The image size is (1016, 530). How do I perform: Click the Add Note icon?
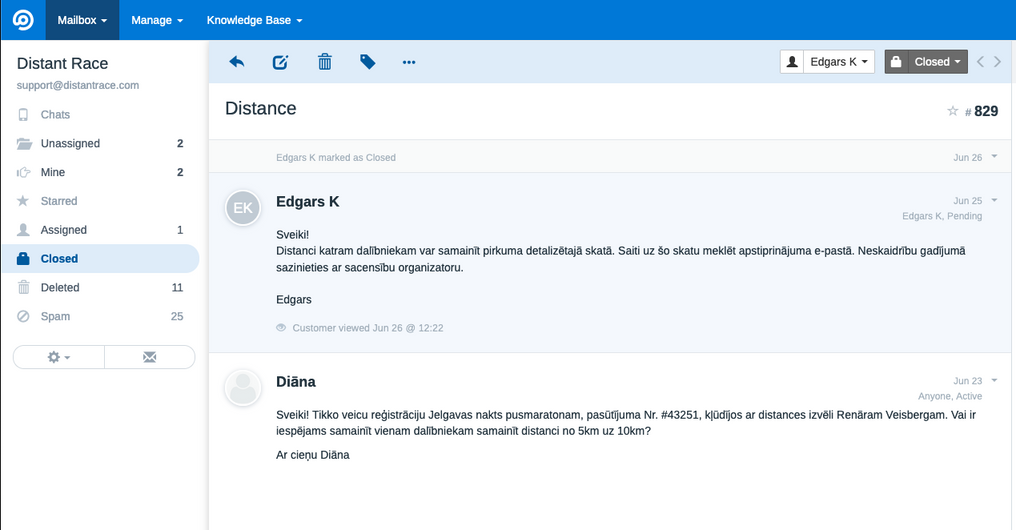tap(280, 62)
